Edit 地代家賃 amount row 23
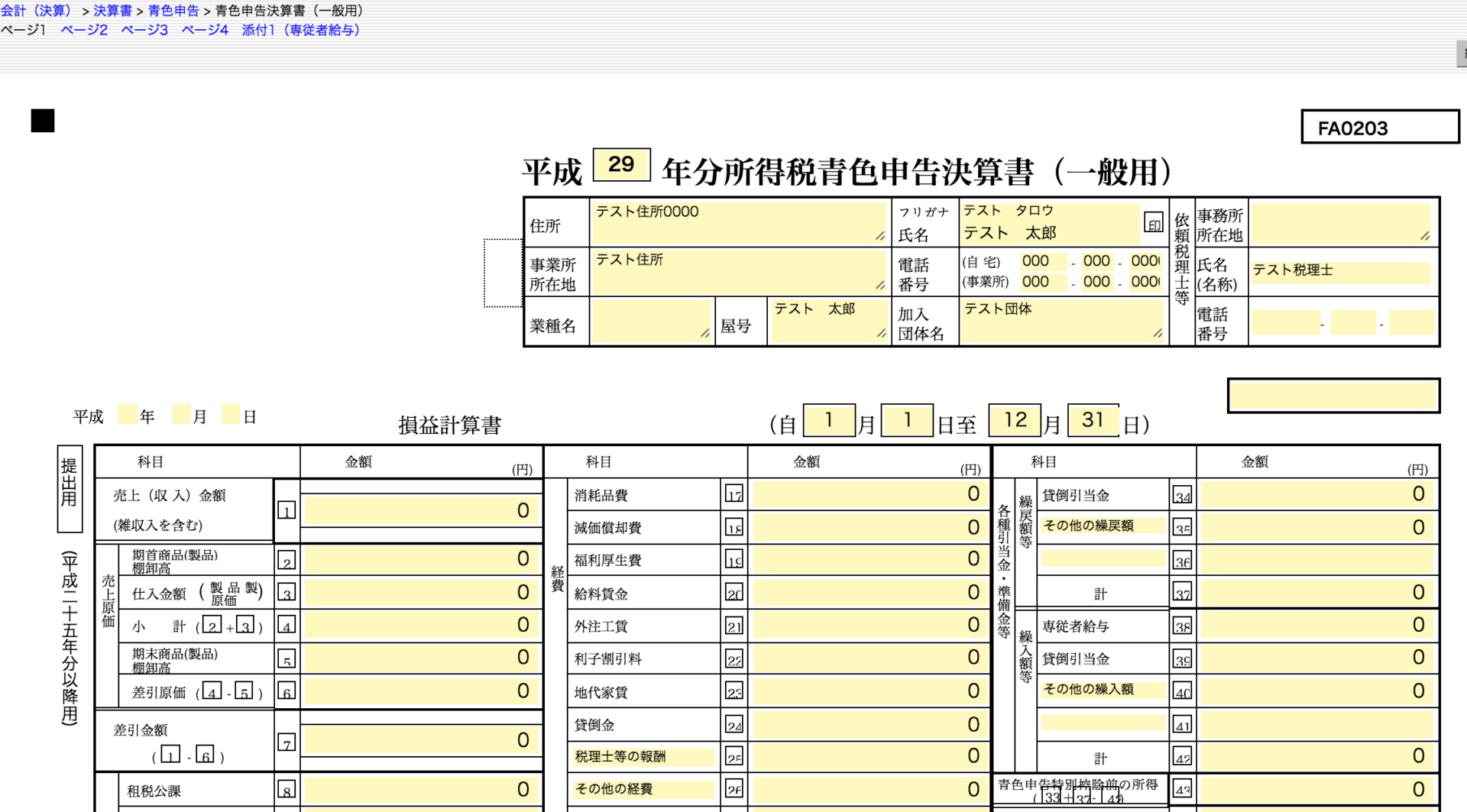1467x812 pixels. [x=870, y=691]
